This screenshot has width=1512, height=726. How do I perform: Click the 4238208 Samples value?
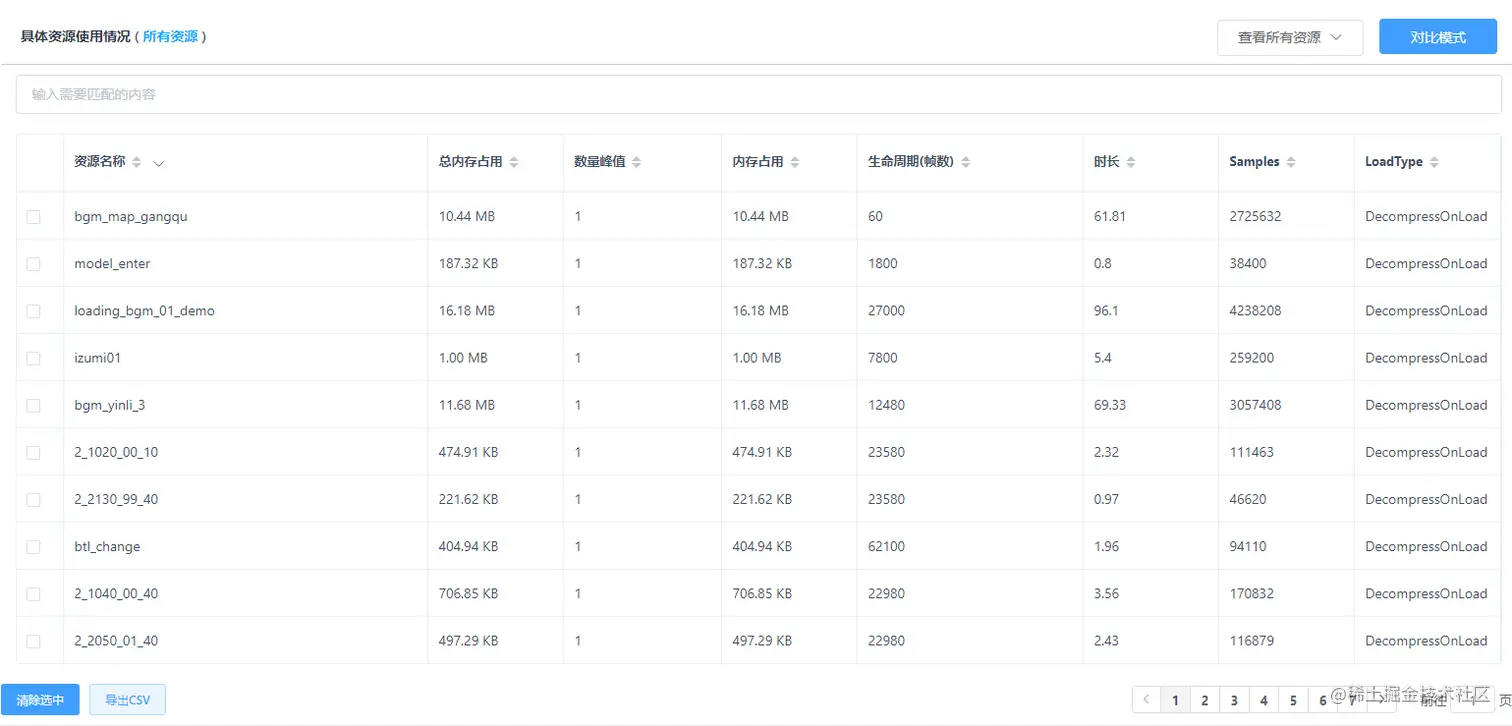1256,311
